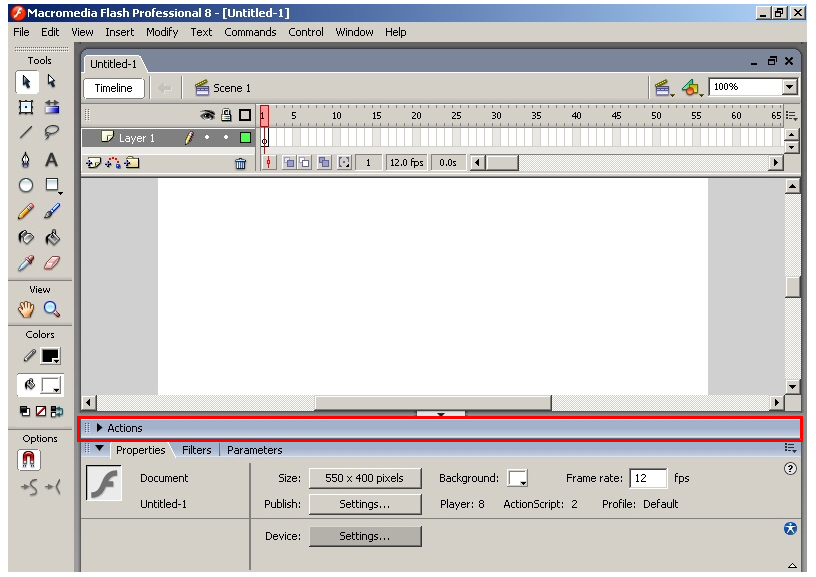Toggle the Onion Skin button
This screenshot has width=816, height=577.
tap(289, 163)
